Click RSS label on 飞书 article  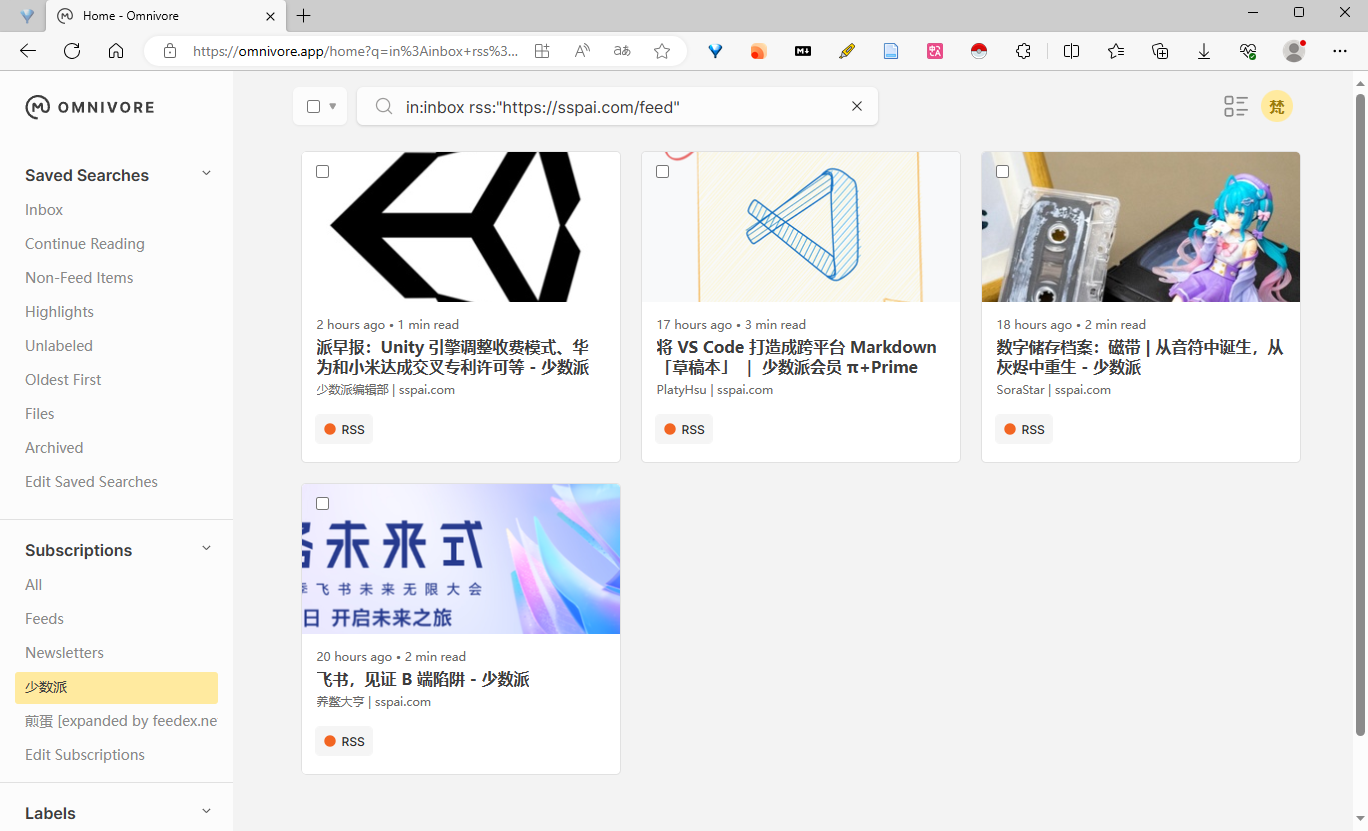(344, 741)
